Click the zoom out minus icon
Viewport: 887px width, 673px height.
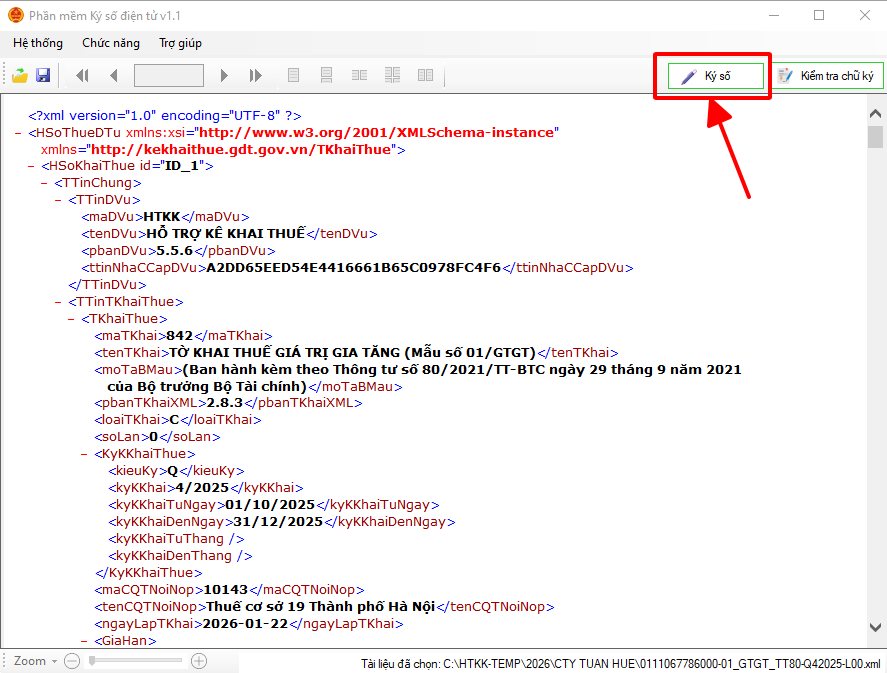[x=71, y=661]
